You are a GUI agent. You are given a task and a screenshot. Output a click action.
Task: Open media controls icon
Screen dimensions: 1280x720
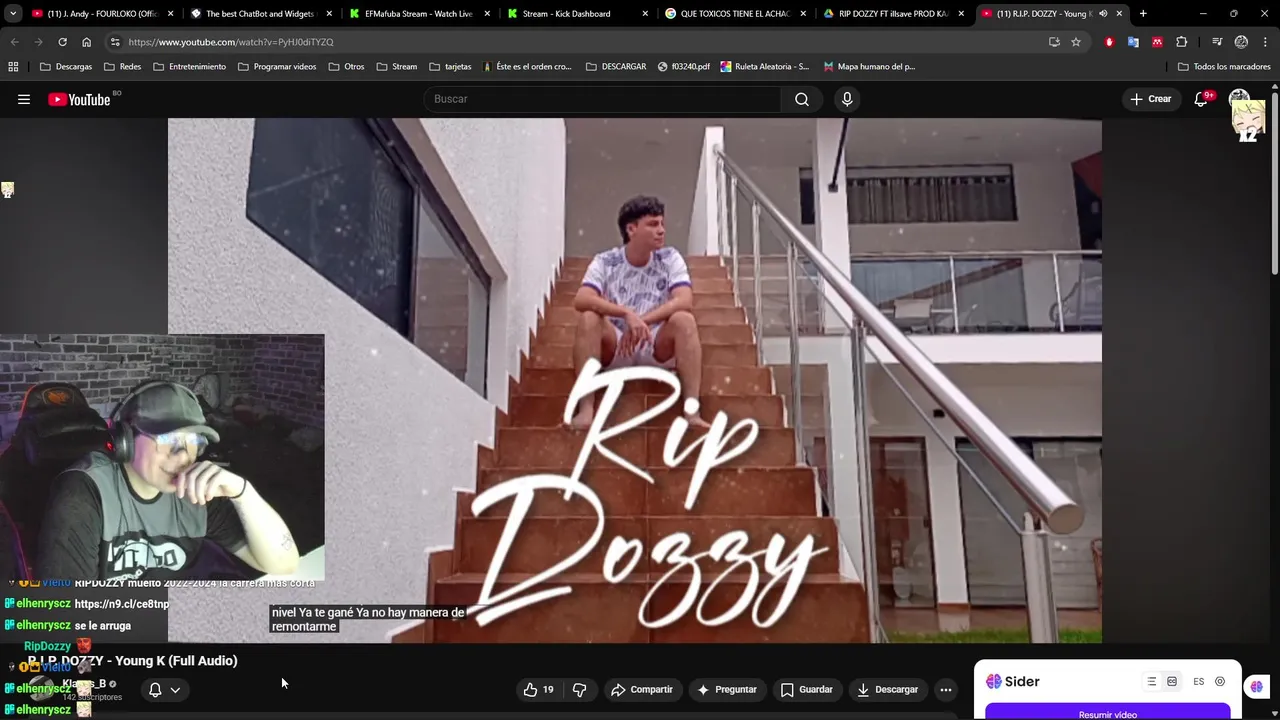[1217, 42]
